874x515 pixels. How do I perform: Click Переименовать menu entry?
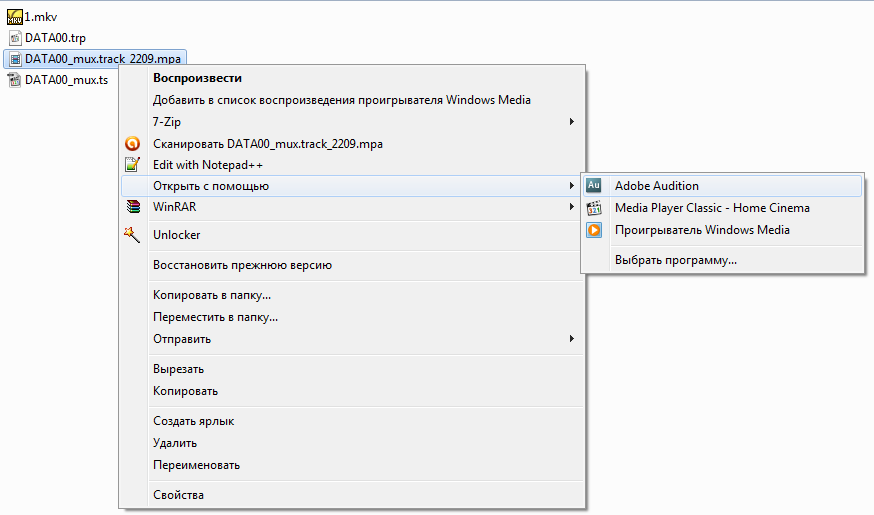coord(196,465)
